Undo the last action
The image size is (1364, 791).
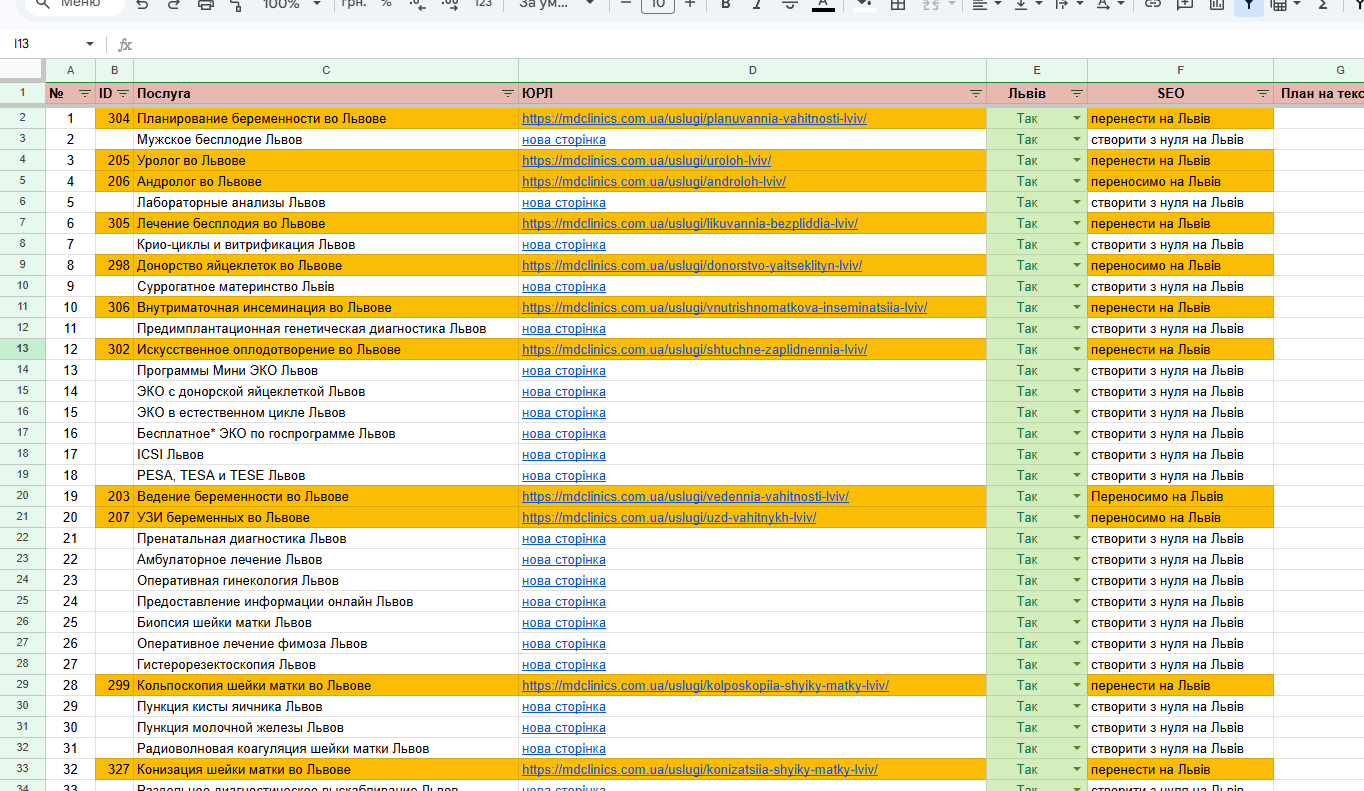(142, 5)
